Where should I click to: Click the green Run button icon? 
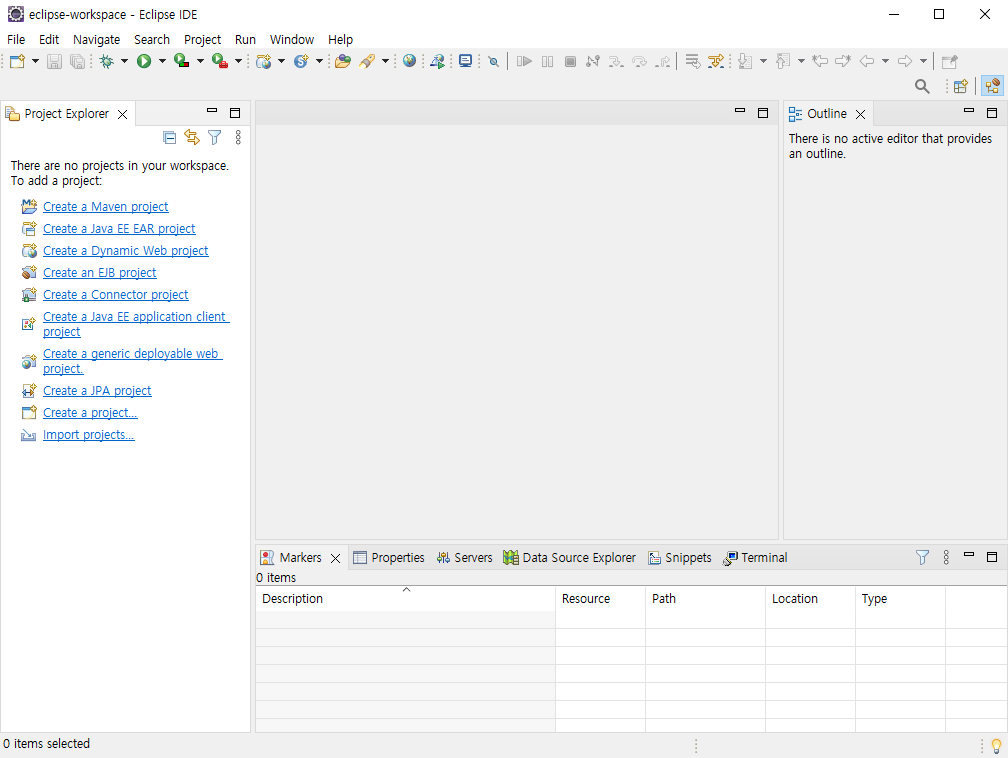click(144, 61)
